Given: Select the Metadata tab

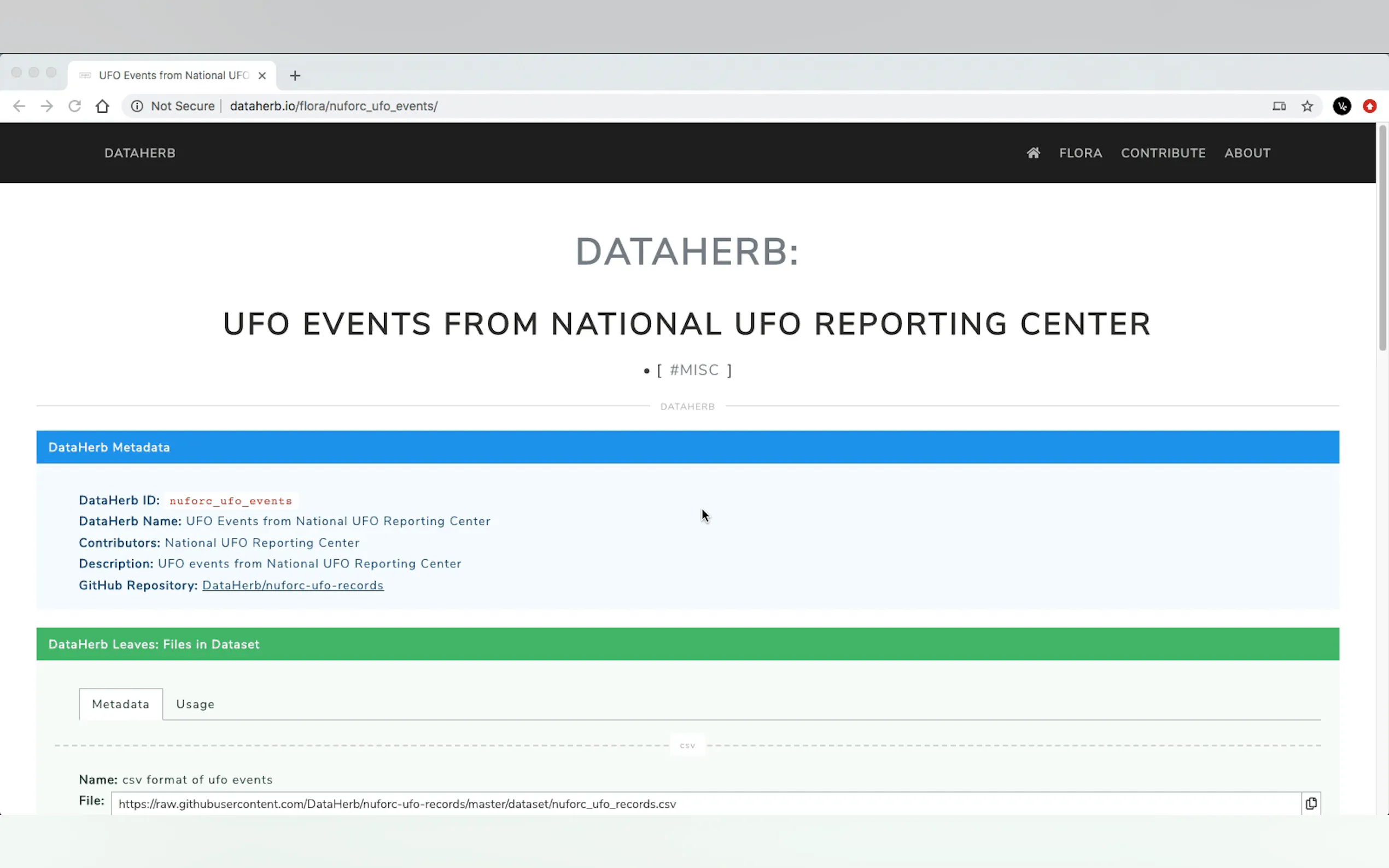Looking at the screenshot, I should pyautogui.click(x=121, y=705).
